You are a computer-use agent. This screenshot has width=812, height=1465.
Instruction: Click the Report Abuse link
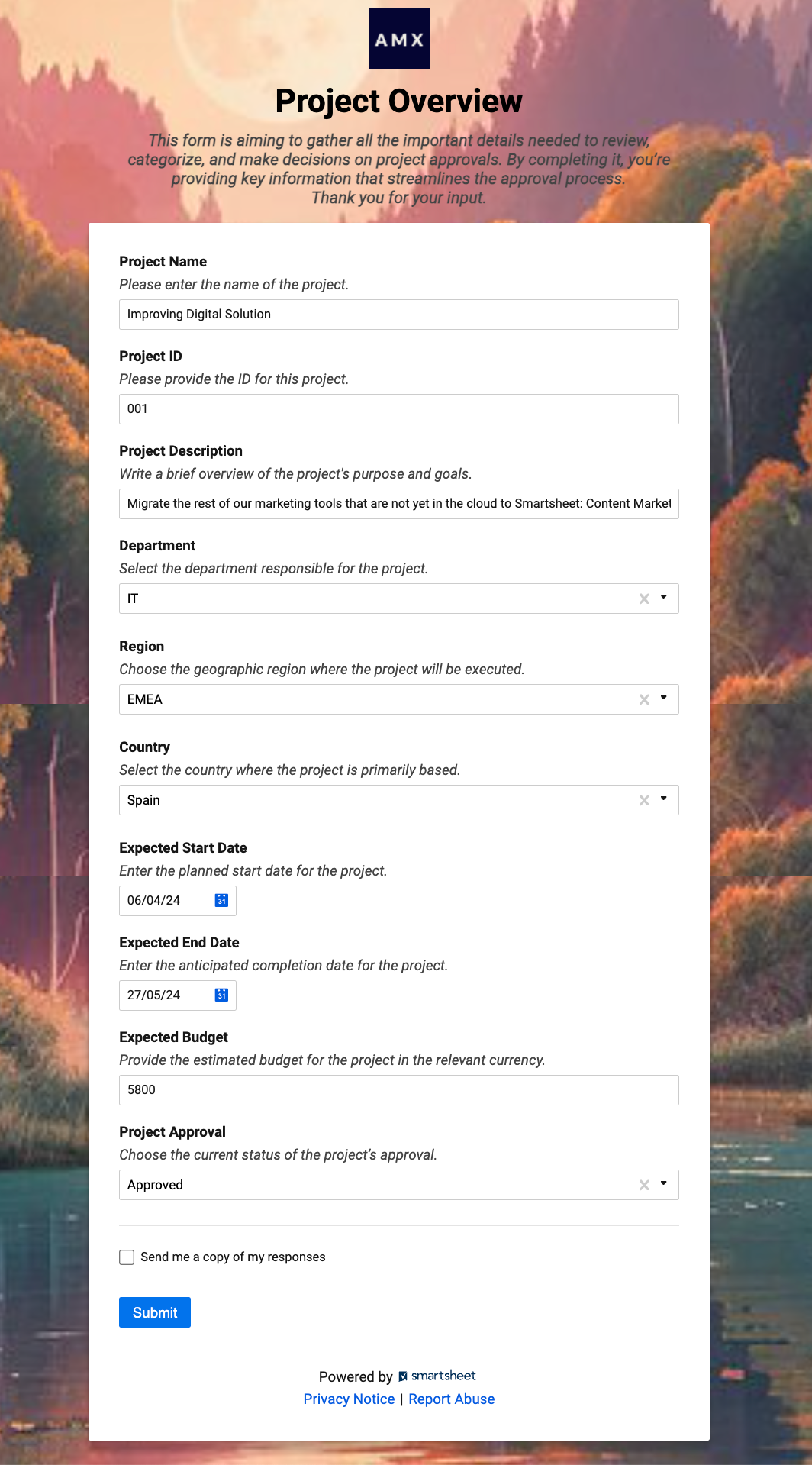(451, 1399)
